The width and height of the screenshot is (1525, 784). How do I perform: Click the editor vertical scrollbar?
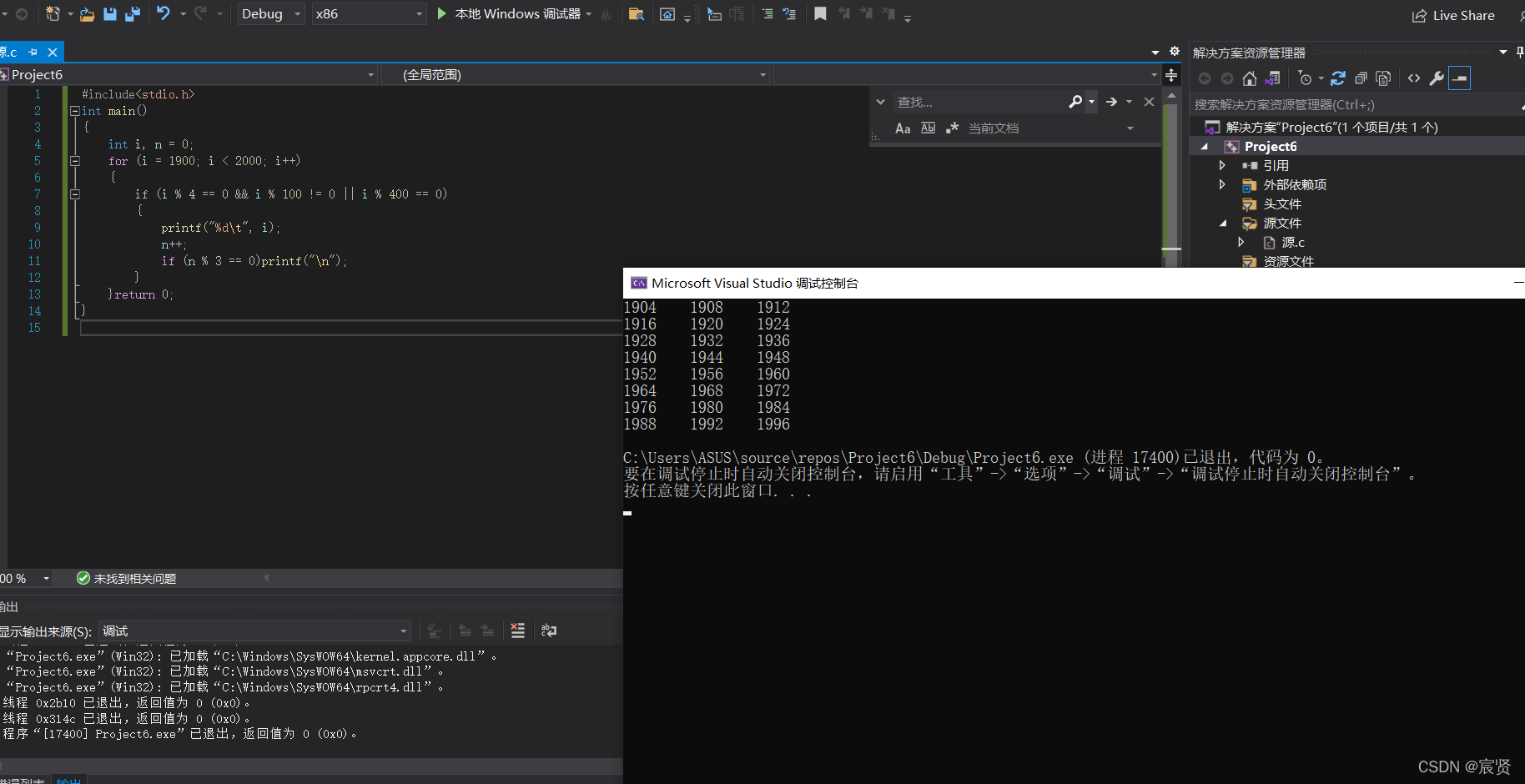tap(1171, 178)
